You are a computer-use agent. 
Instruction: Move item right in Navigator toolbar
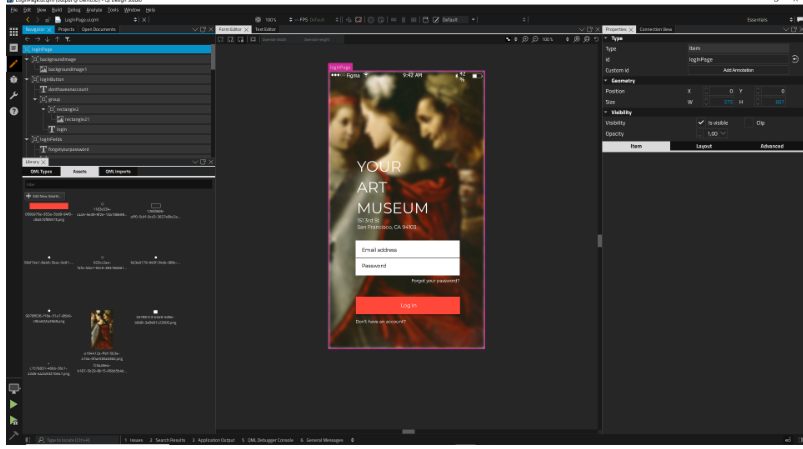[x=37, y=39]
